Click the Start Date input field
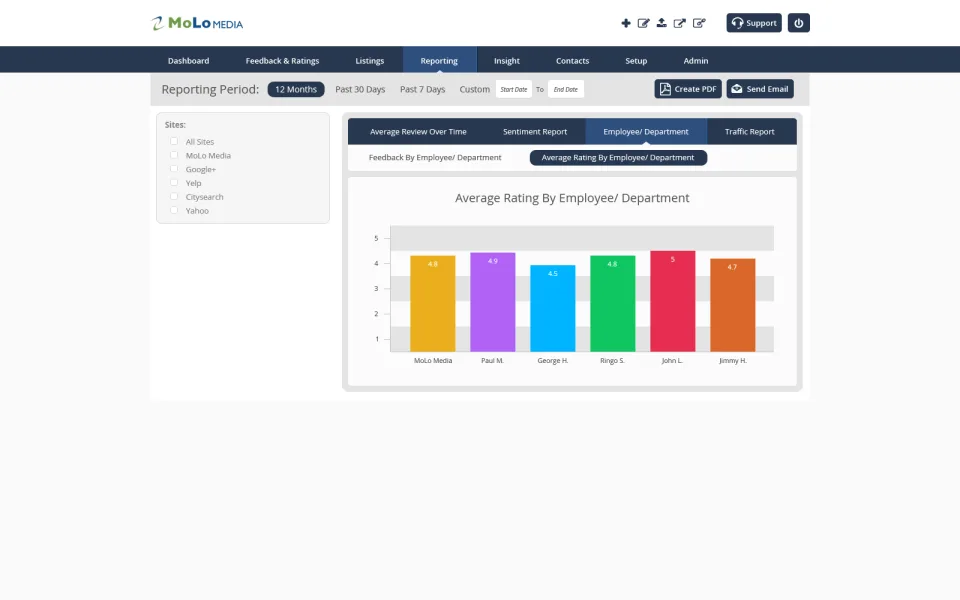This screenshot has width=960, height=600. [514, 89]
